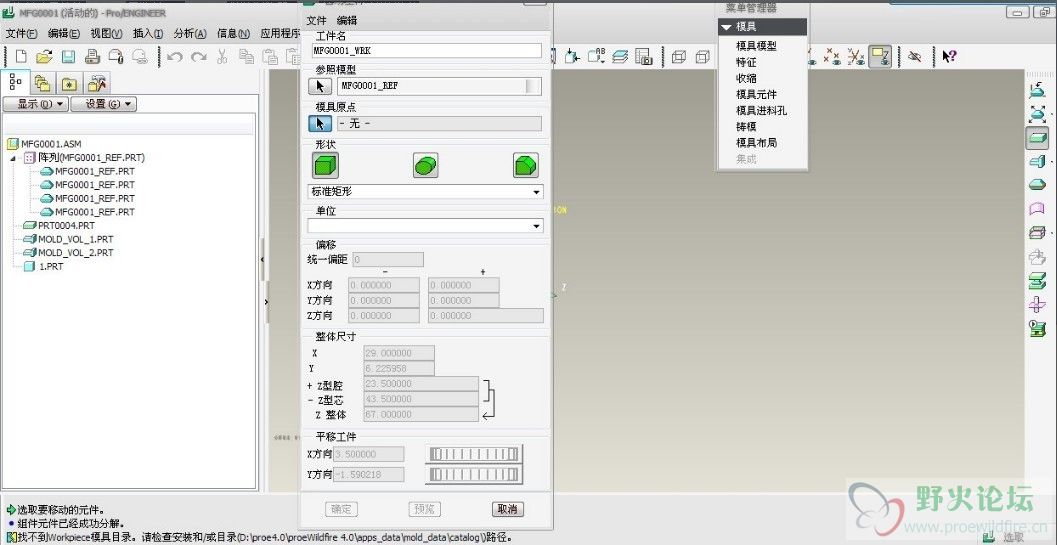Open the 设置 dropdown button
The image size is (1057, 545).
click(104, 104)
